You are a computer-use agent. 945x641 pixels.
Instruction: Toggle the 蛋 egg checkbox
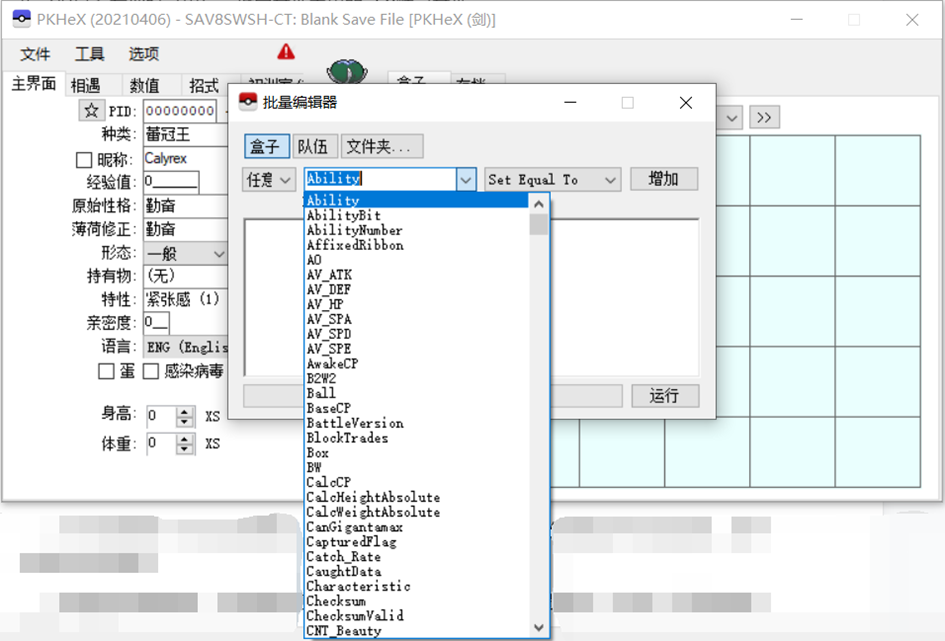pos(106,371)
